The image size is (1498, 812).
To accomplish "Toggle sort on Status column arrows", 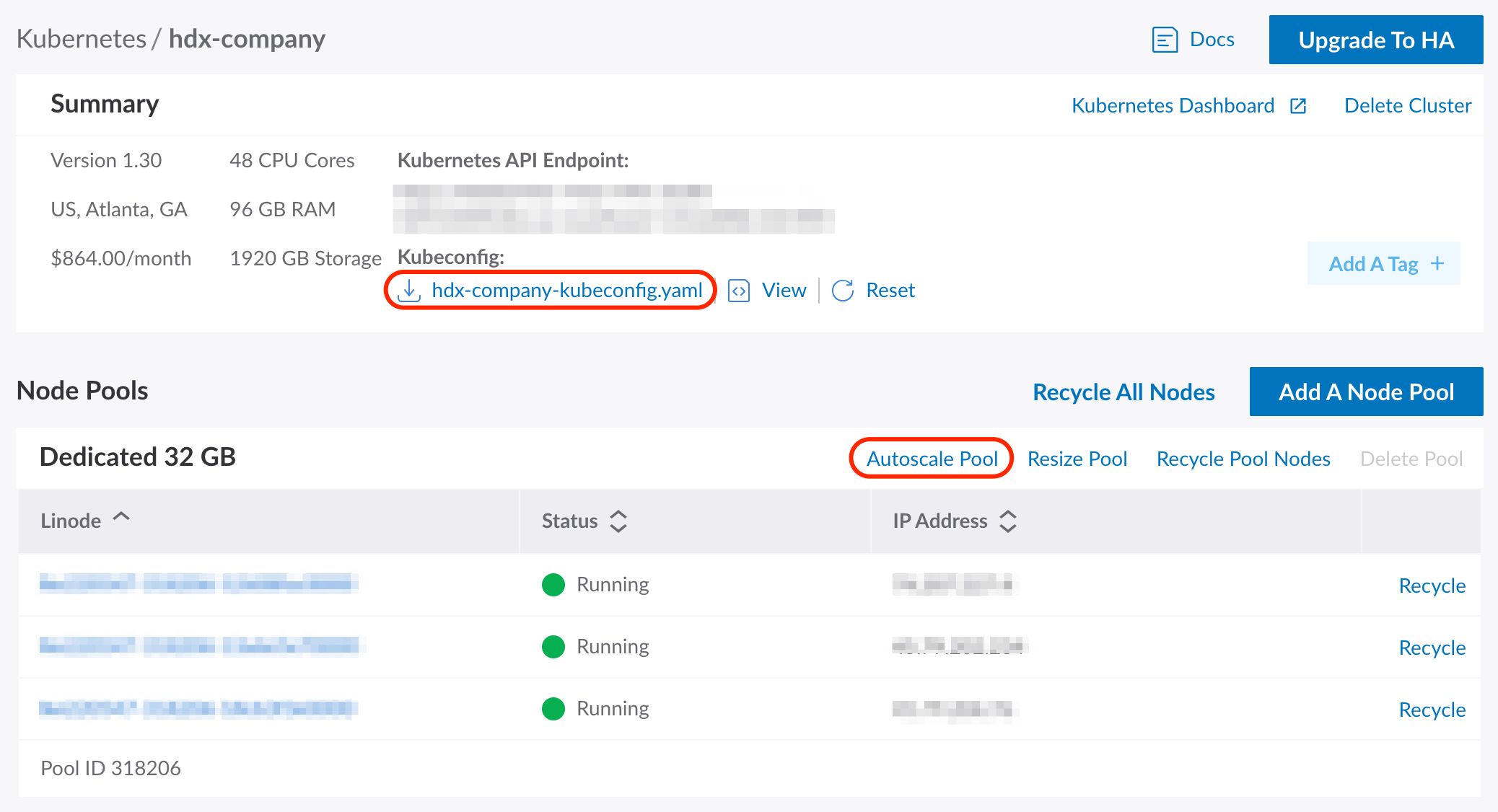I will [618, 521].
